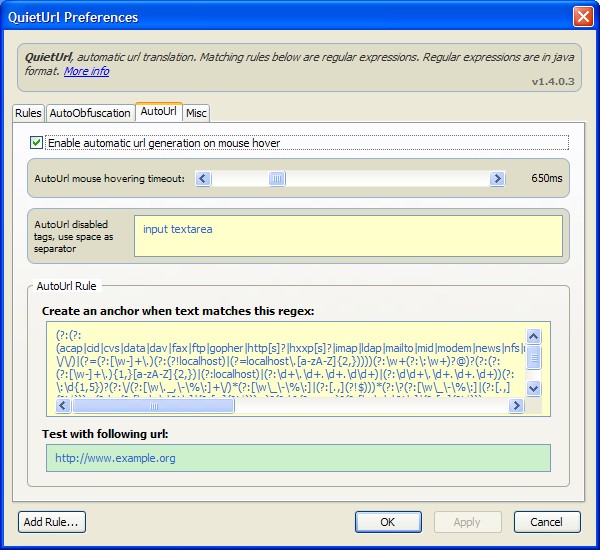Click the hover timeout slider right arrow
This screenshot has height=550, width=600.
497,178
